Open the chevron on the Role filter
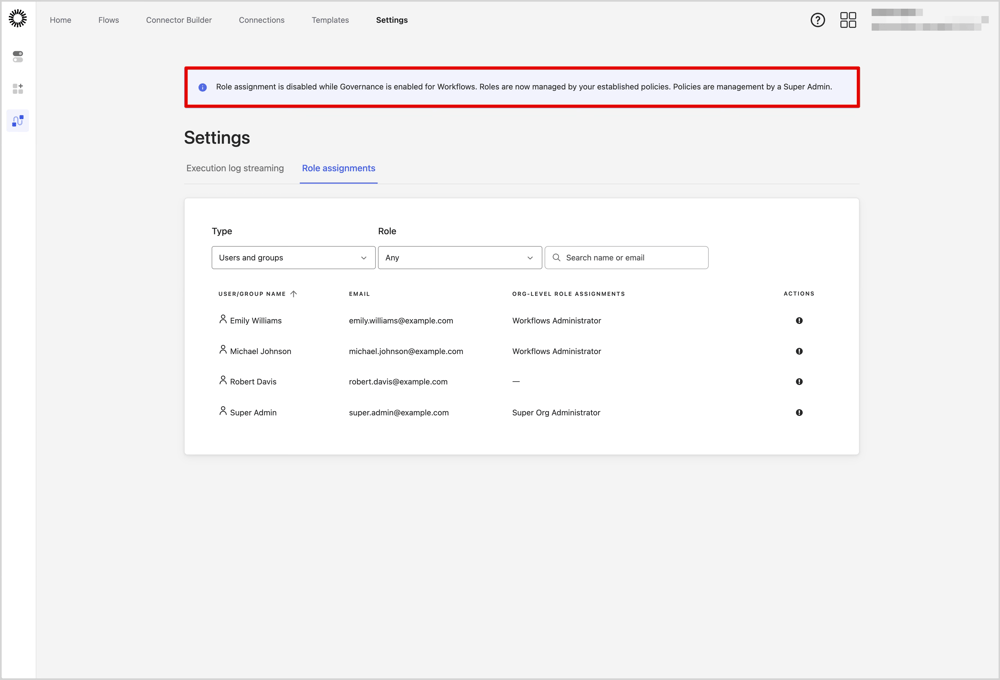The image size is (1000, 680). point(531,257)
